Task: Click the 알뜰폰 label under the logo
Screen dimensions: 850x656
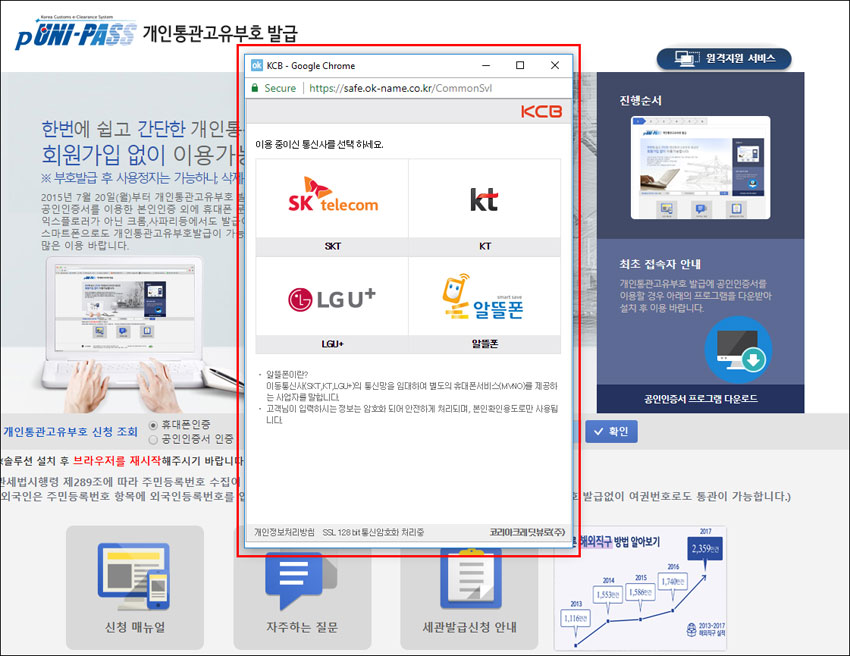Action: [x=485, y=344]
